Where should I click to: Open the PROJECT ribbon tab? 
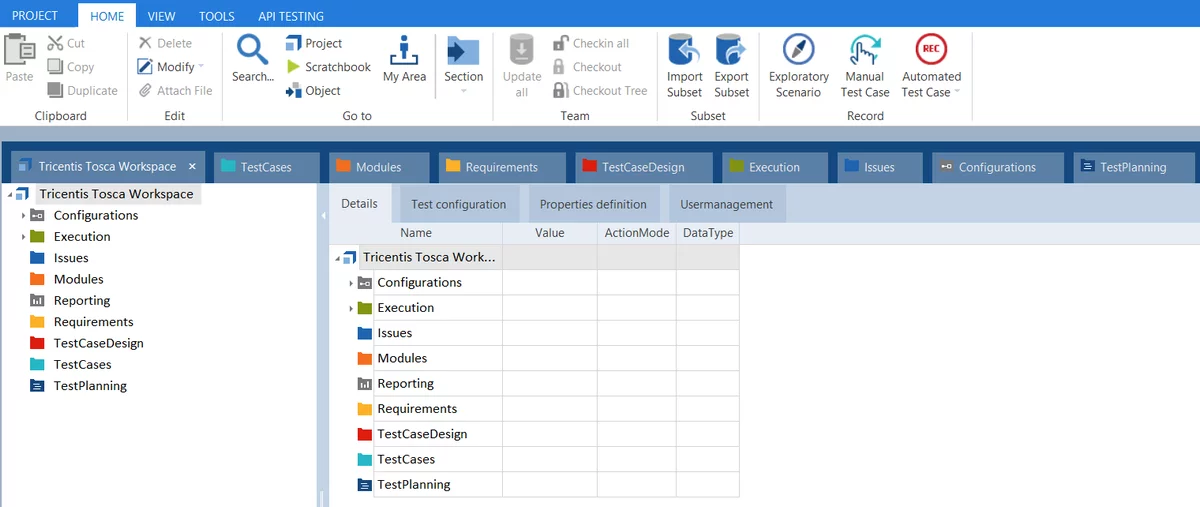(x=35, y=16)
